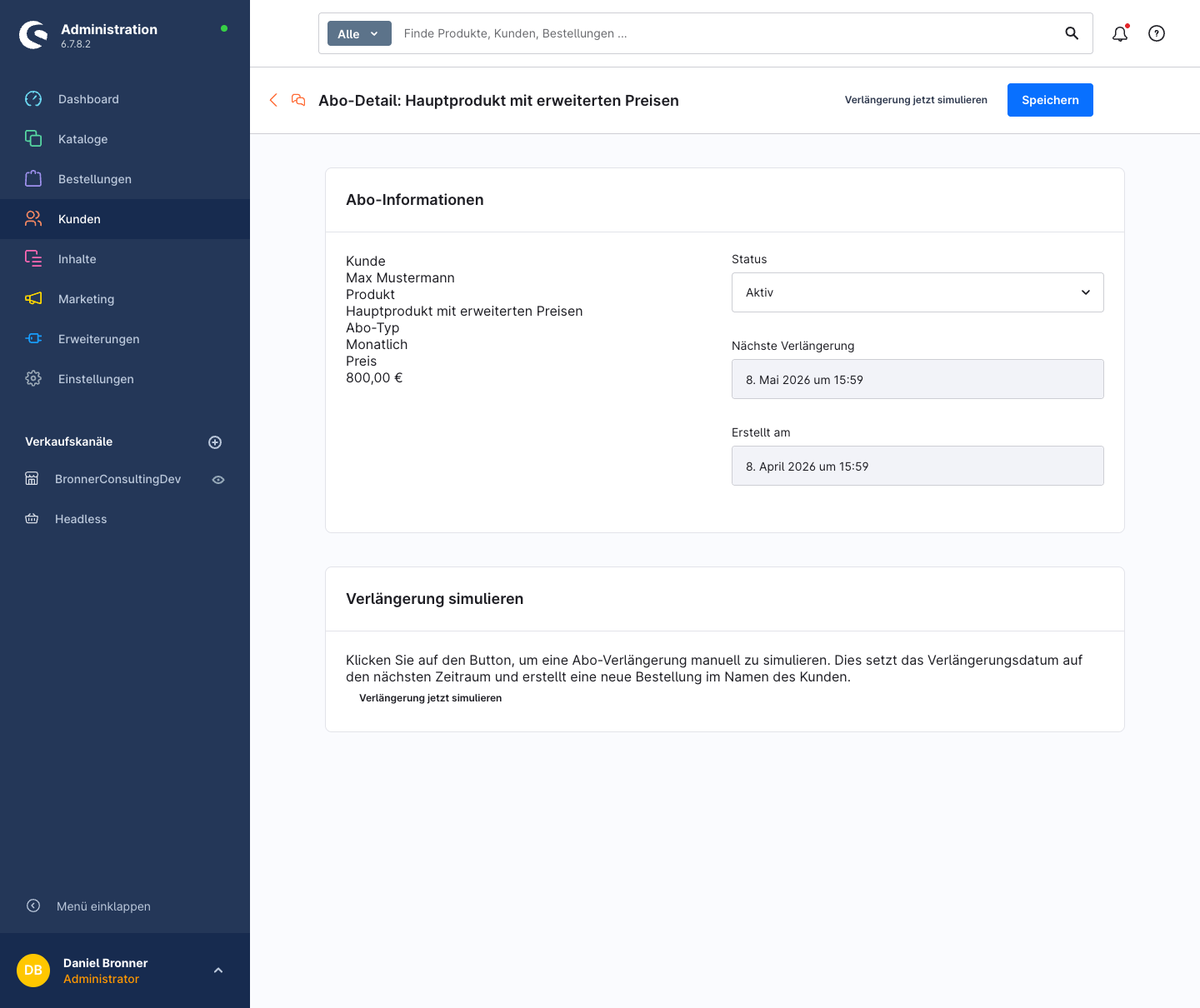Screen dimensions: 1200x1008
Task: Open notifications bell icon
Action: click(1120, 33)
